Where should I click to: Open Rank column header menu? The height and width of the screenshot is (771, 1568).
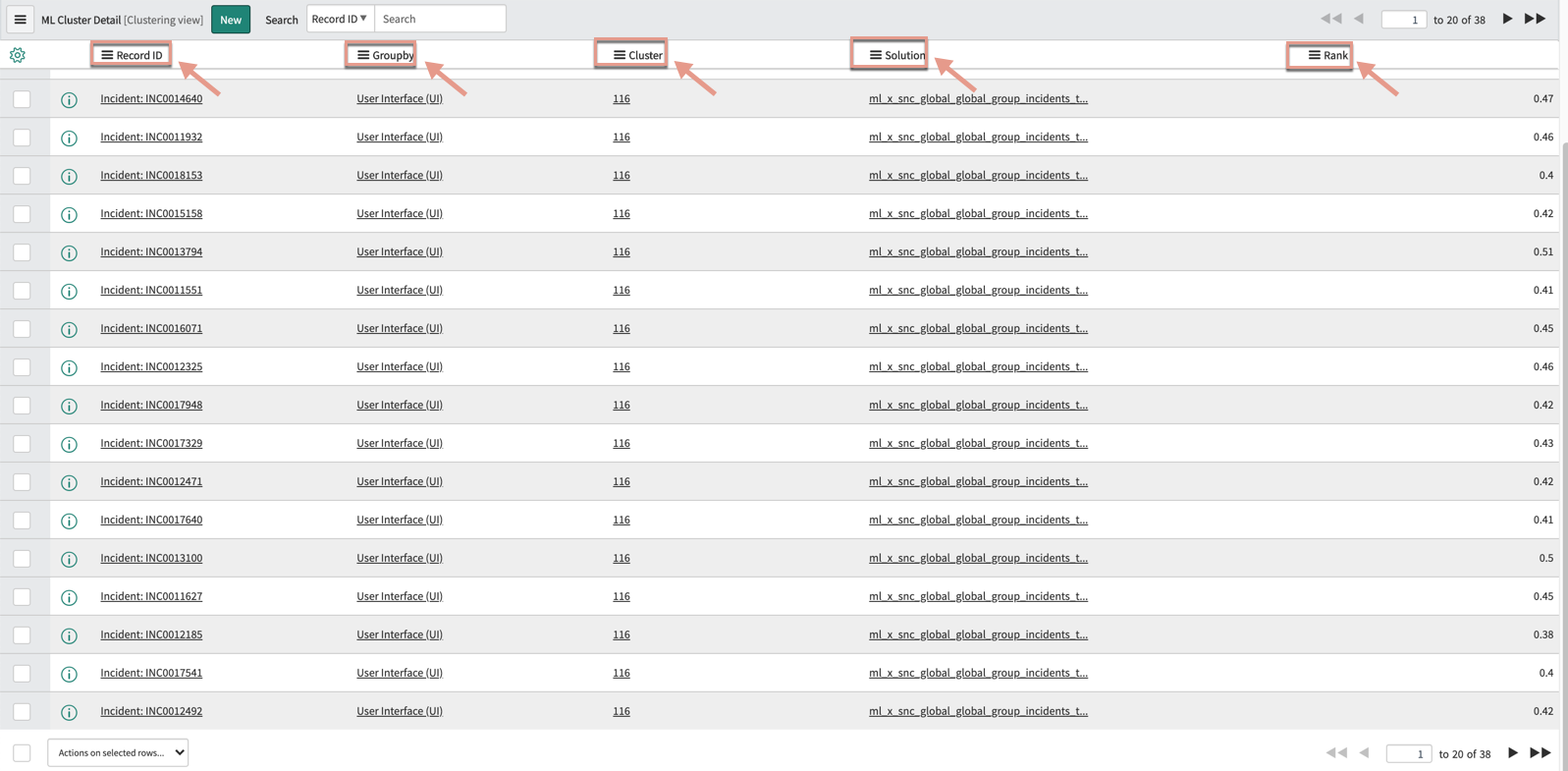pyautogui.click(x=1314, y=55)
